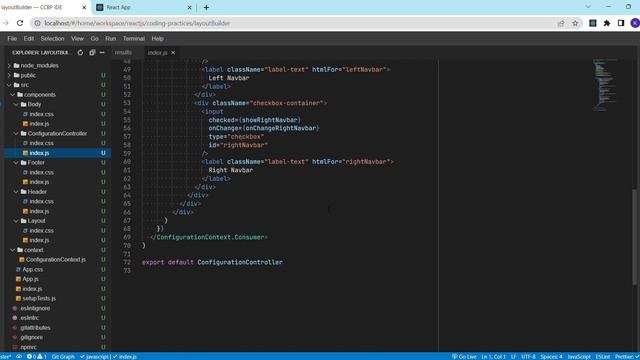Screen dimensions: 640x360
Task: Open a new browser tab
Action: (206, 7)
